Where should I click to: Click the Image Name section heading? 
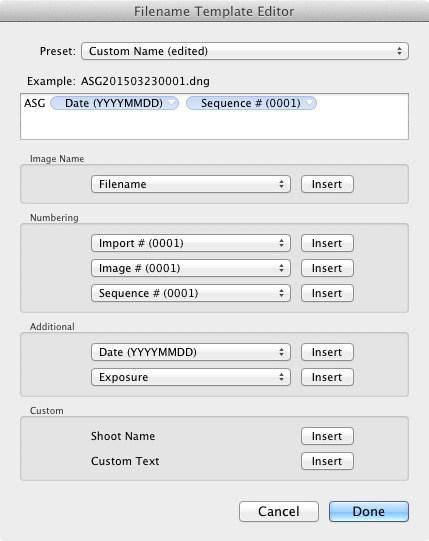pyautogui.click(x=57, y=159)
